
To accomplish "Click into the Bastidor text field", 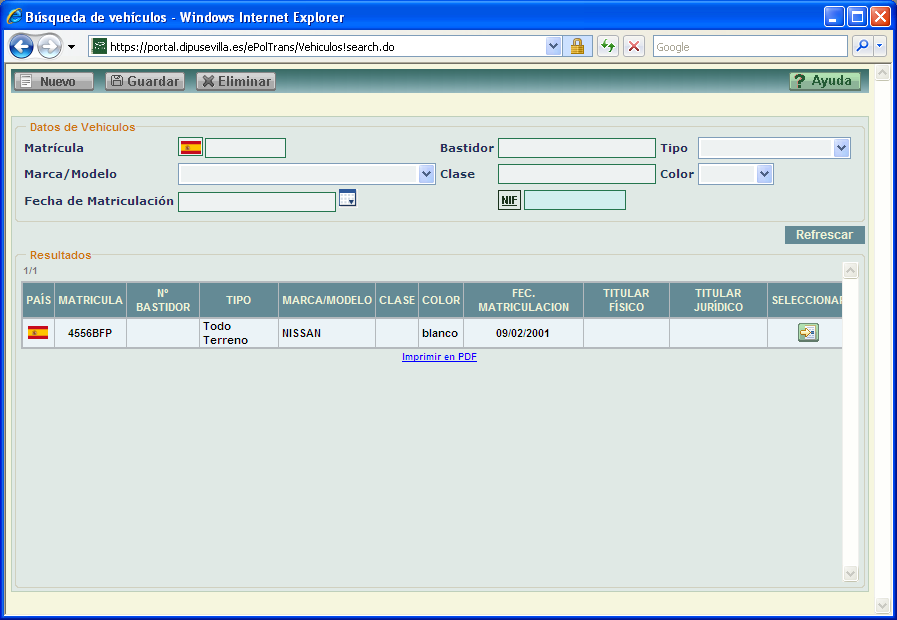I will (x=576, y=148).
